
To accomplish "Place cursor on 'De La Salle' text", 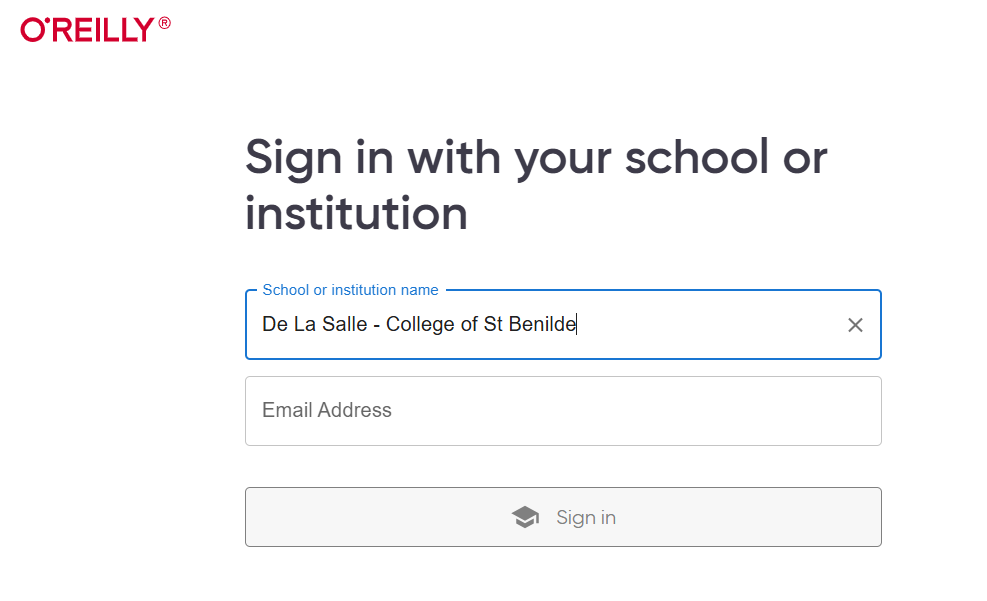I will pos(314,324).
